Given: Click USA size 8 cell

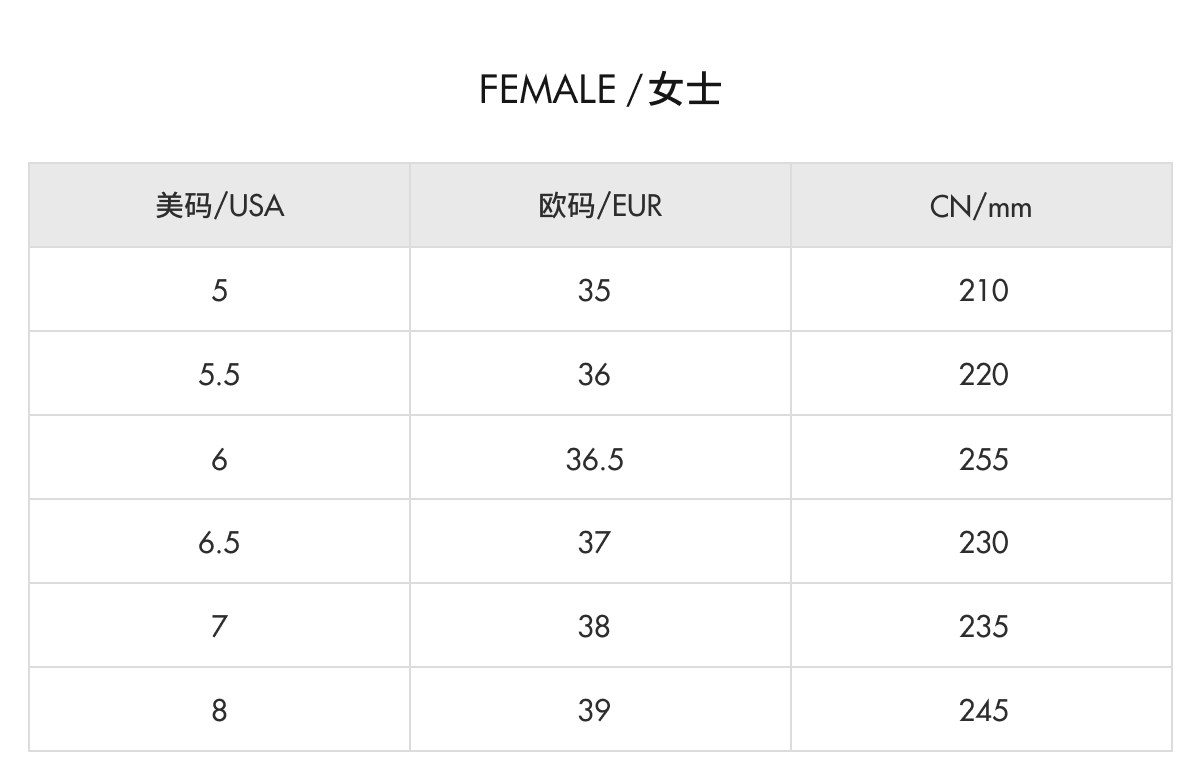Looking at the screenshot, I should click(219, 711).
